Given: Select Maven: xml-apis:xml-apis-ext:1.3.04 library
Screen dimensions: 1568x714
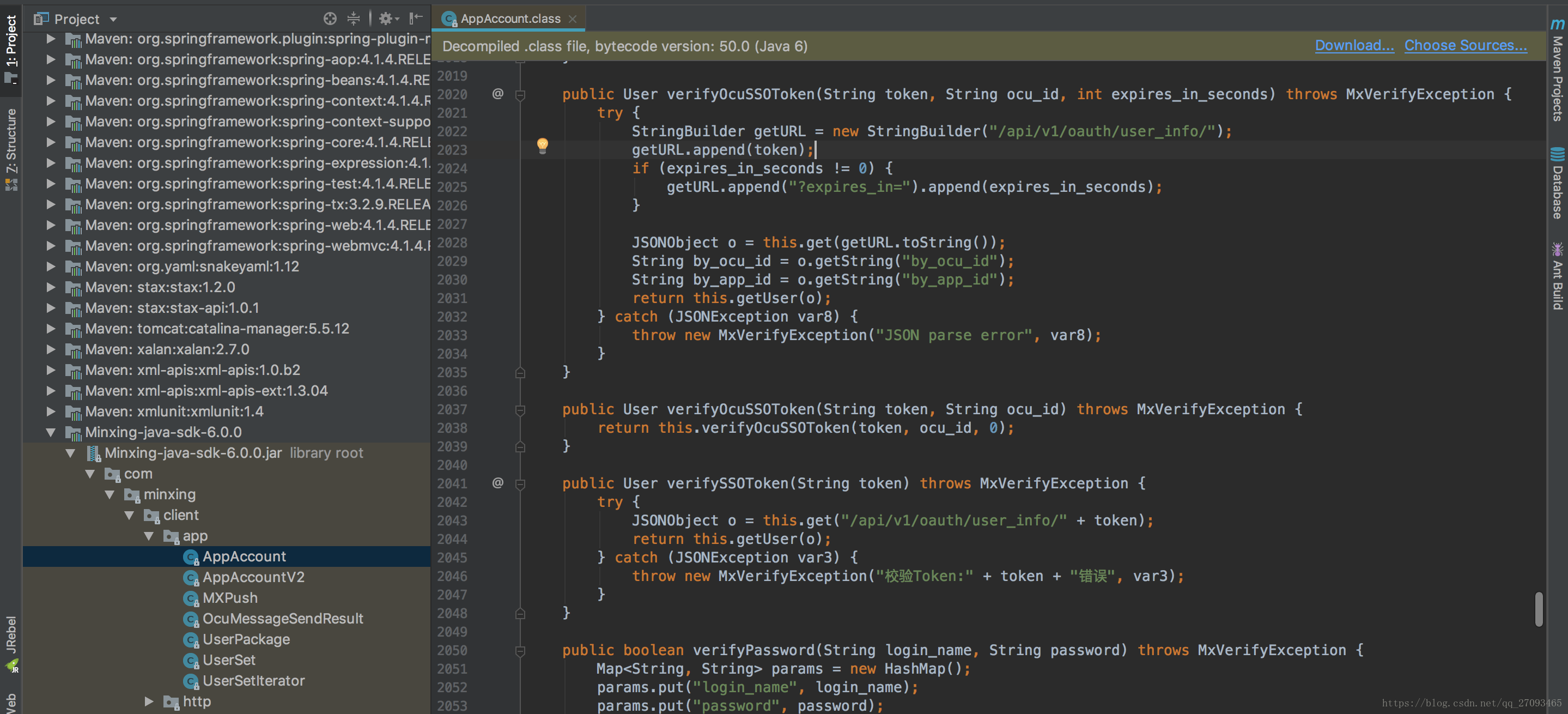Looking at the screenshot, I should tap(206, 391).
